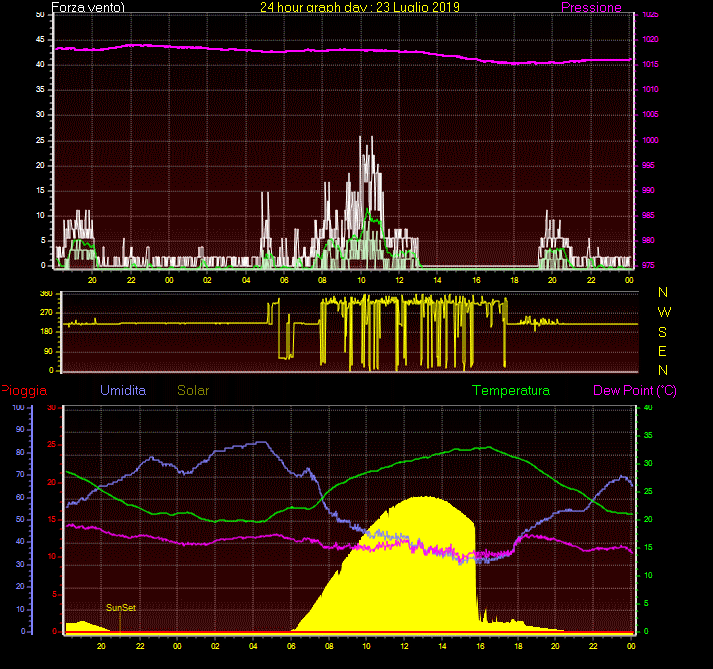Click the '180' wind direction axis value
The width and height of the screenshot is (713, 669).
(x=46, y=332)
